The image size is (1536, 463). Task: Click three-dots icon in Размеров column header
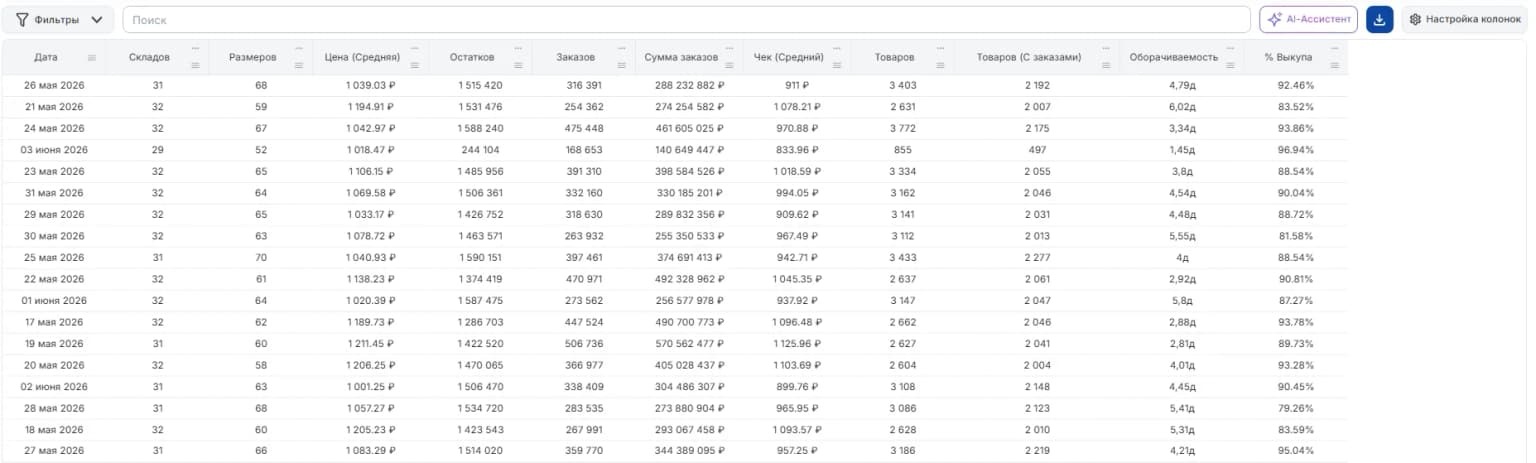(x=299, y=48)
